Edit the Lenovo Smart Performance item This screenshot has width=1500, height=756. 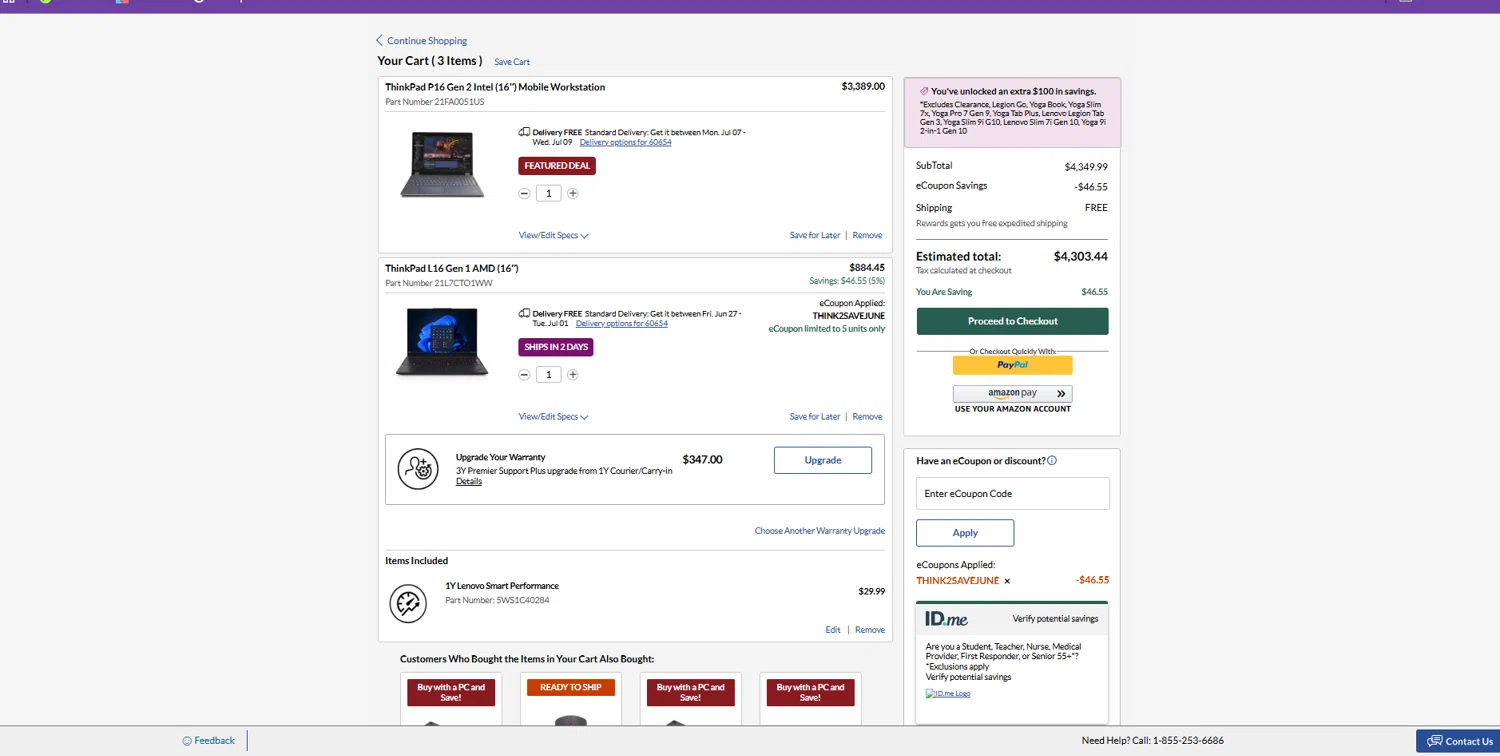(833, 630)
